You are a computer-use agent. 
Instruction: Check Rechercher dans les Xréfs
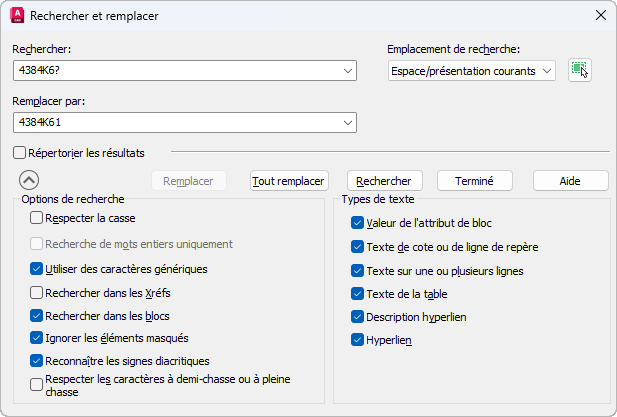pos(37,293)
